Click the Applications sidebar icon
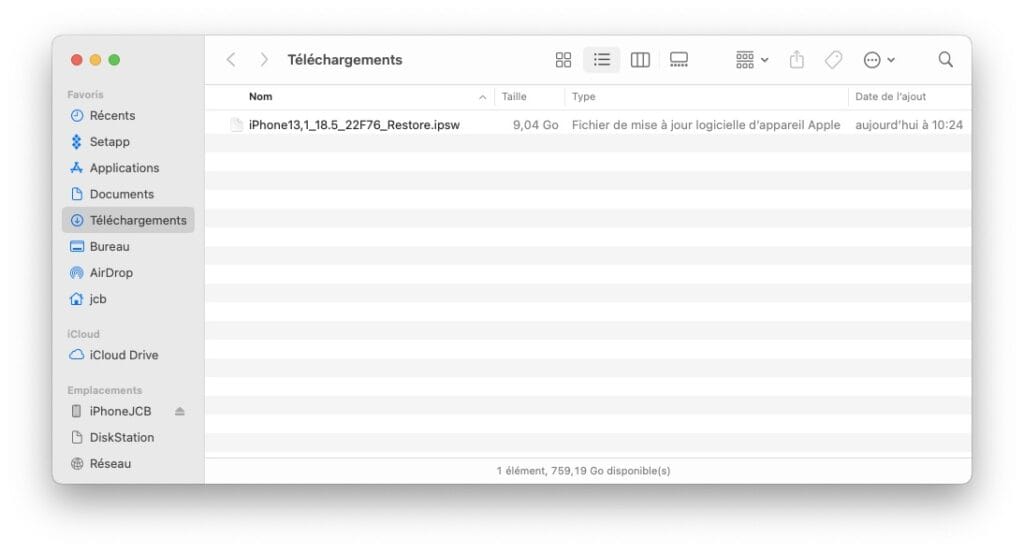Screen dimensions: 1024x553 click(x=77, y=168)
